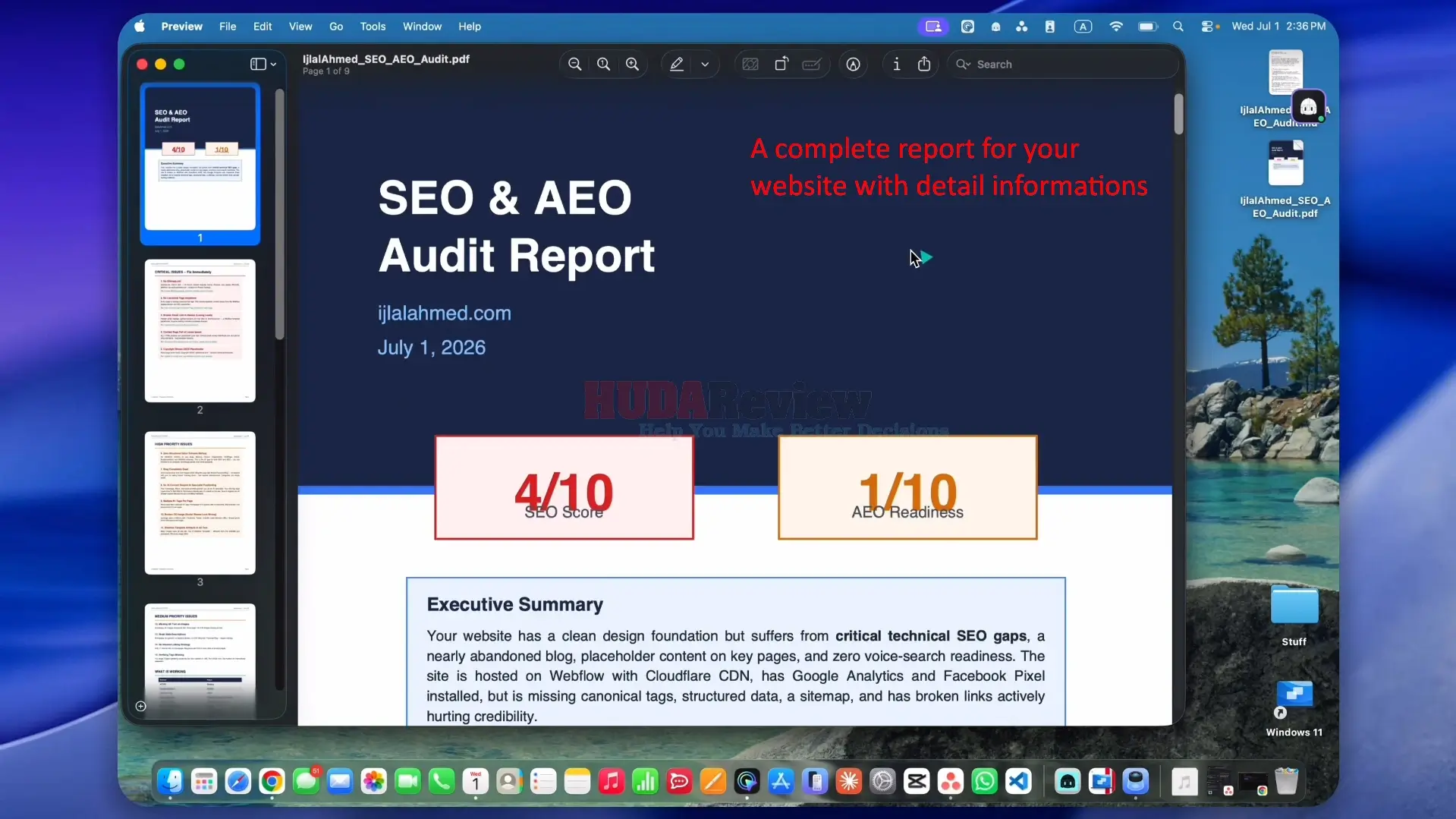Open the Help menu
This screenshot has width=1456, height=819.
point(470,27)
